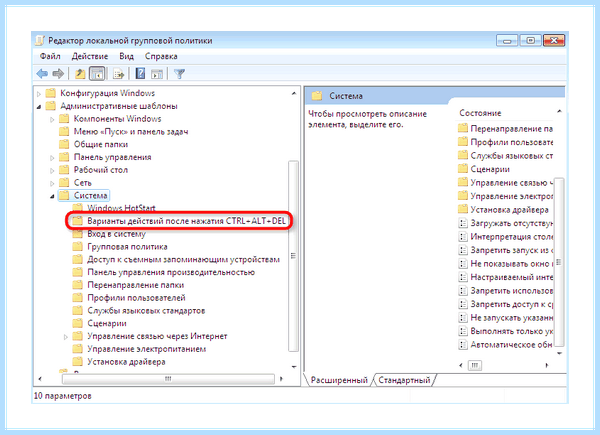Viewport: 600px width, 435px height.
Task: Switch to the Стандартный tab
Action: click(x=404, y=380)
